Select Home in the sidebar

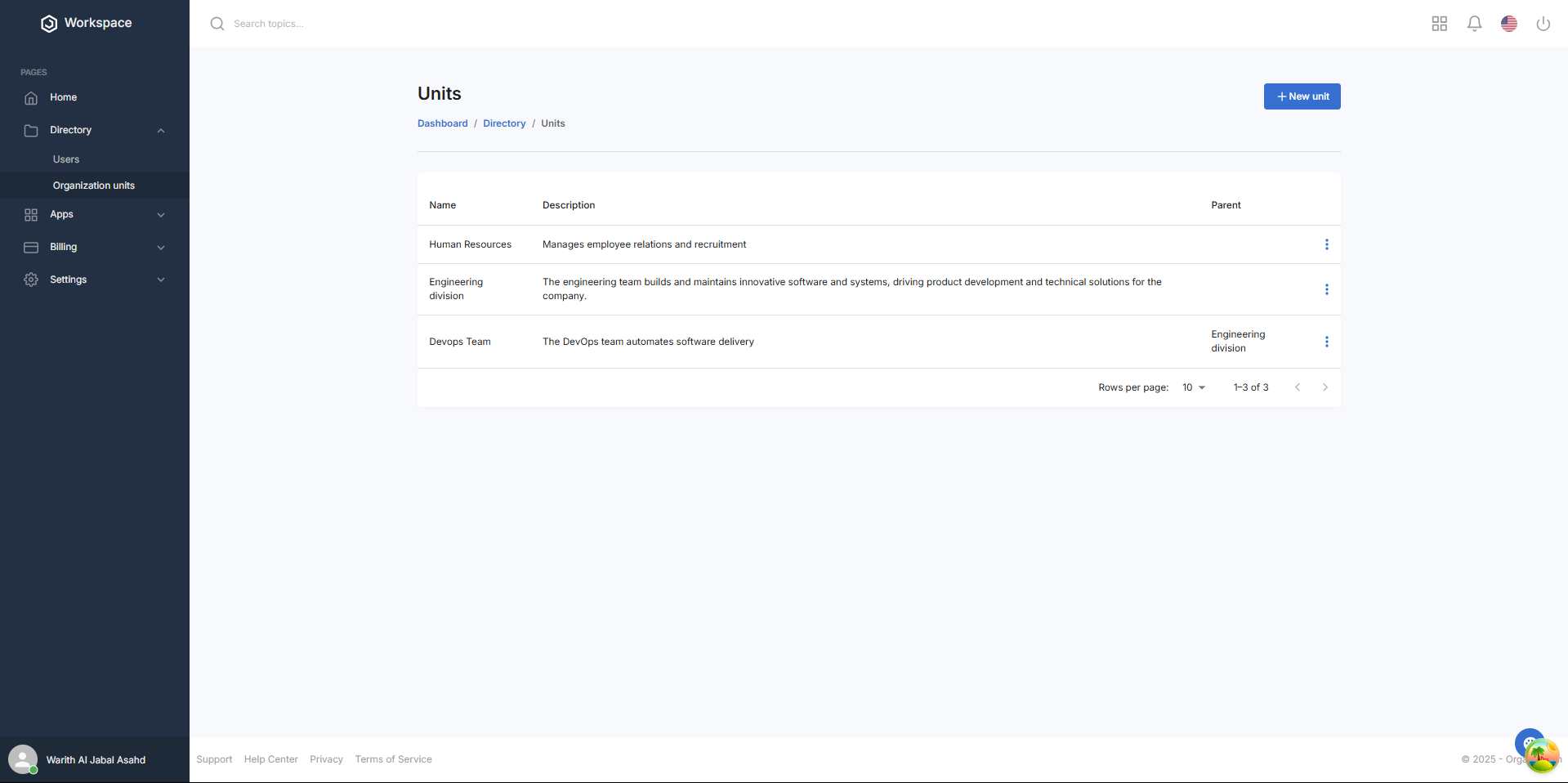pyautogui.click(x=63, y=97)
